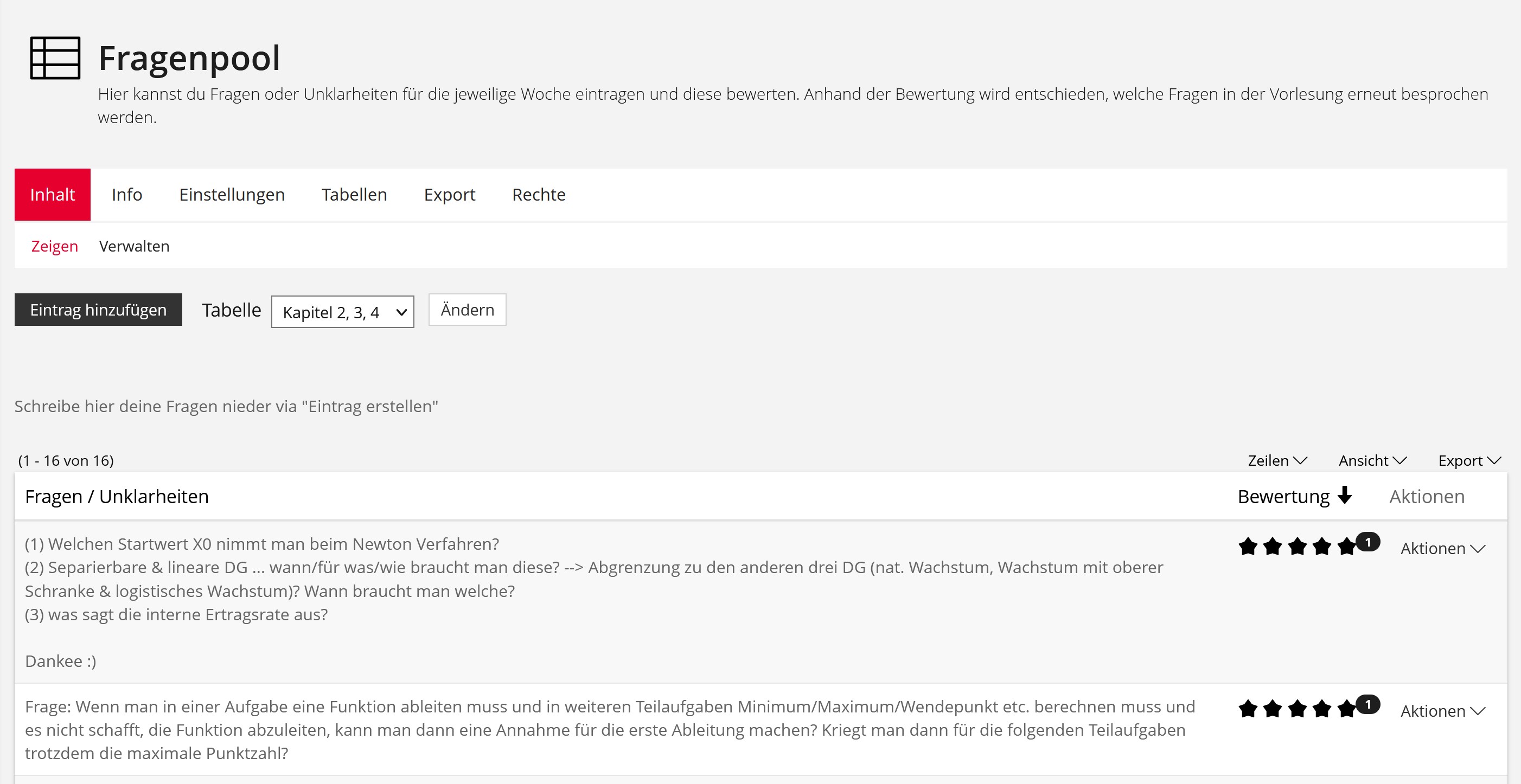This screenshot has height=784, width=1521.
Task: Click rating count badge on first entry
Action: pyautogui.click(x=1367, y=541)
